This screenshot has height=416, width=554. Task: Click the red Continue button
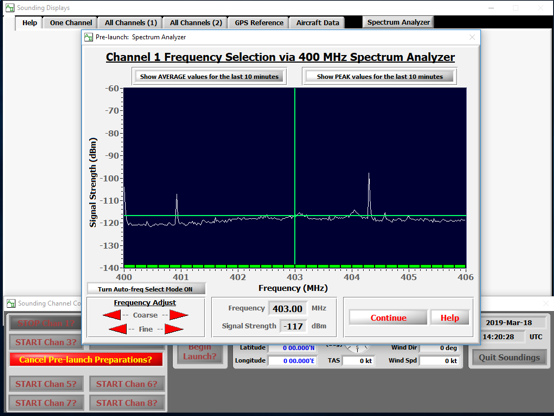(x=388, y=317)
